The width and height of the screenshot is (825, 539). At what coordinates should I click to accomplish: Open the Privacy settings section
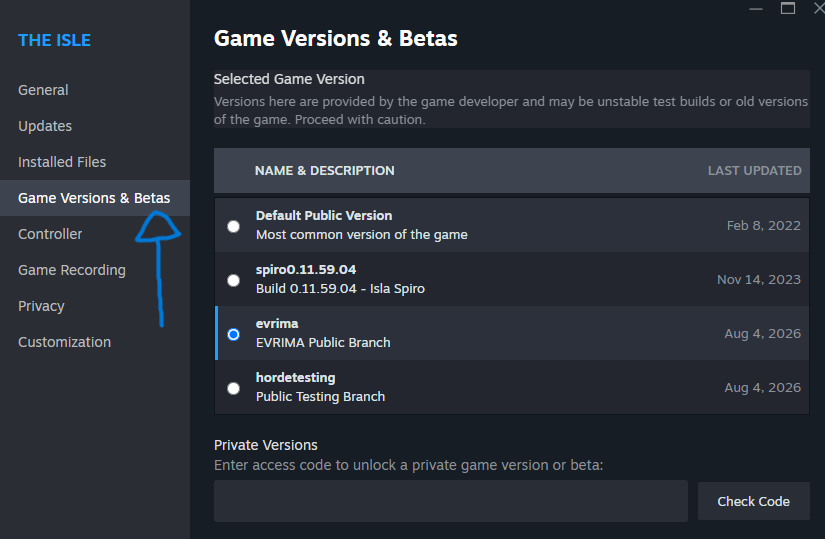[41, 306]
